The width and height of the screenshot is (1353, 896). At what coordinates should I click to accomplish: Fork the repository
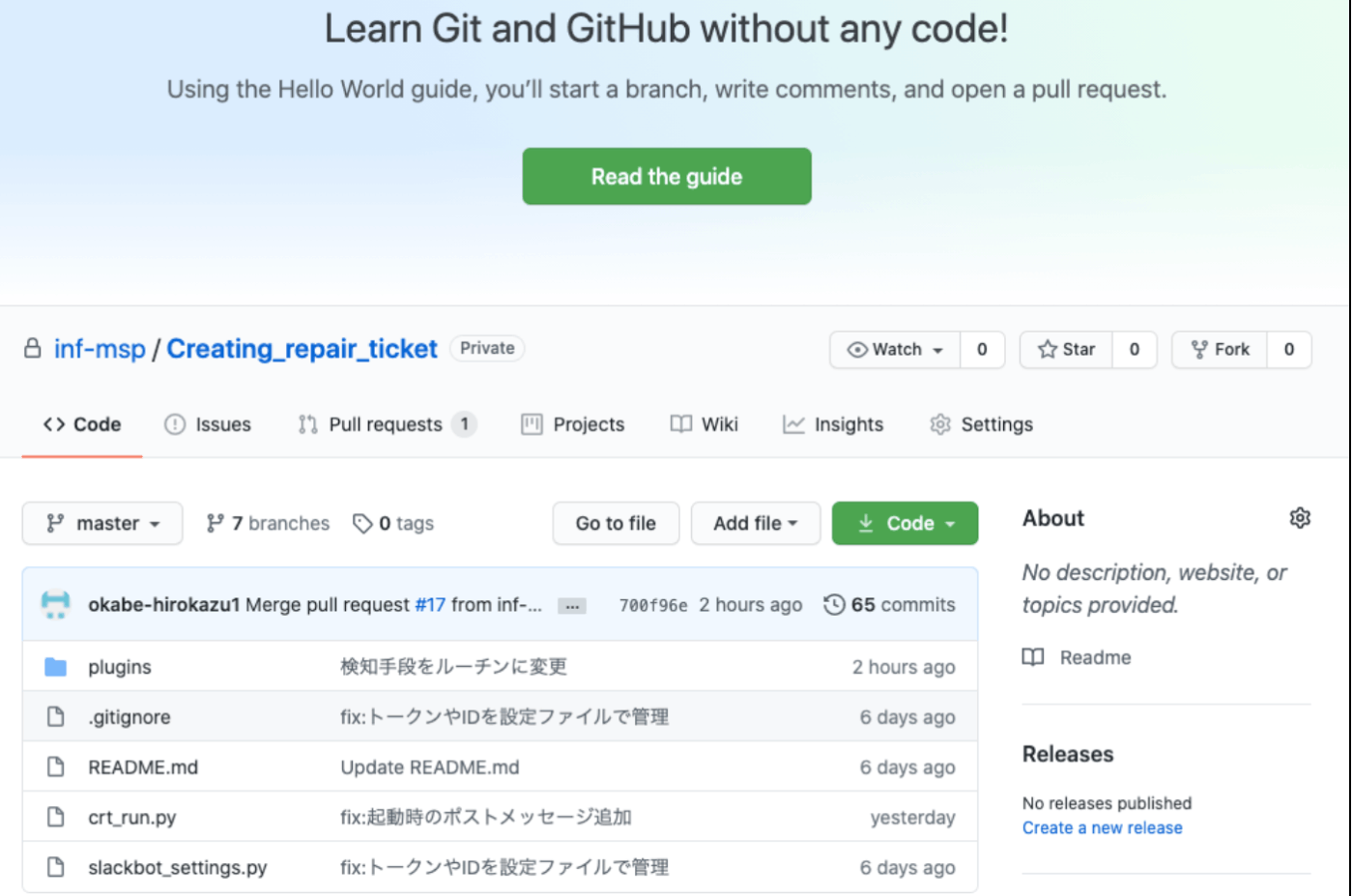(1220, 350)
